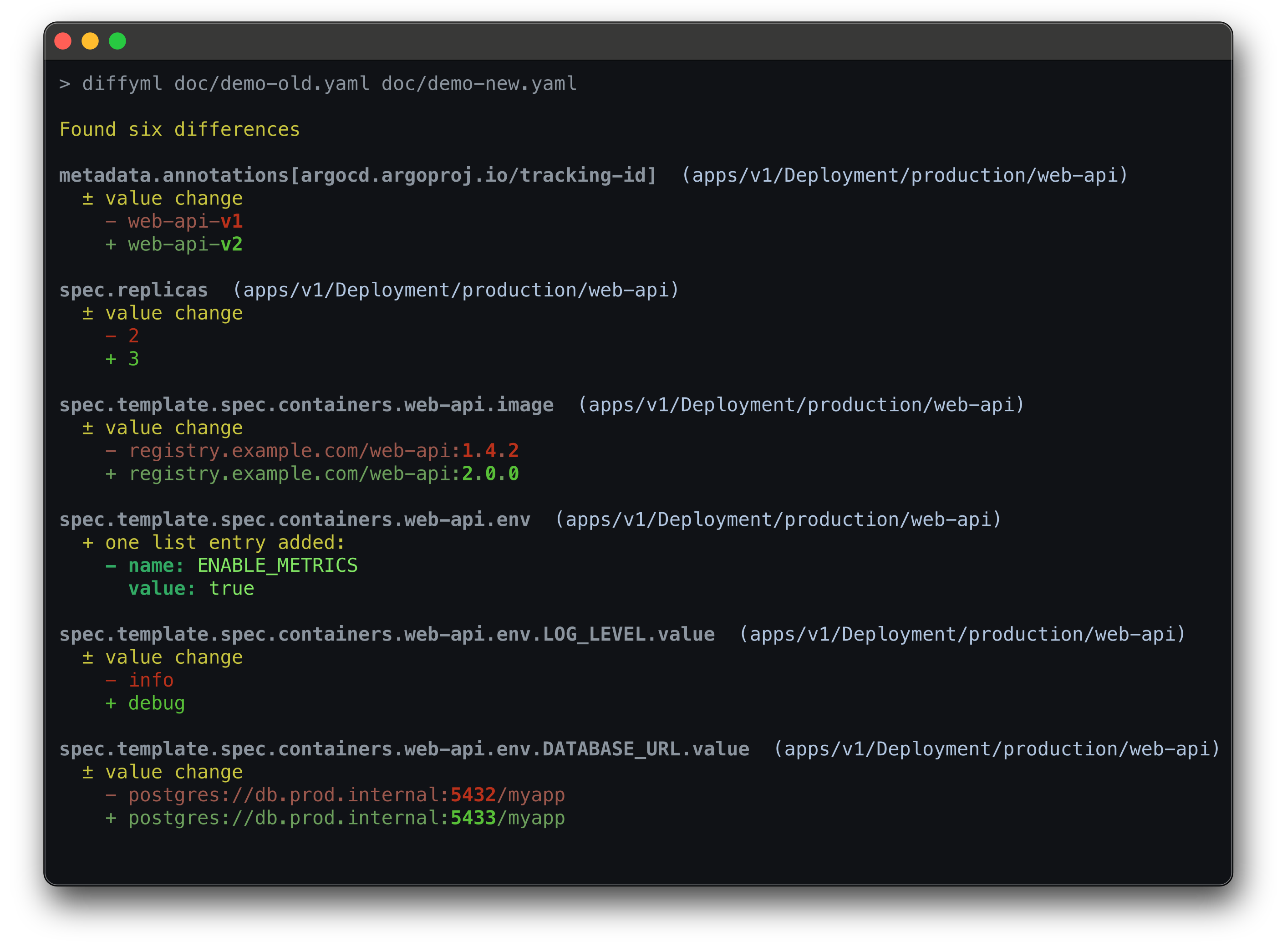Click the web-api.image path heading
The height and width of the screenshot is (952, 1277).
coord(306,405)
